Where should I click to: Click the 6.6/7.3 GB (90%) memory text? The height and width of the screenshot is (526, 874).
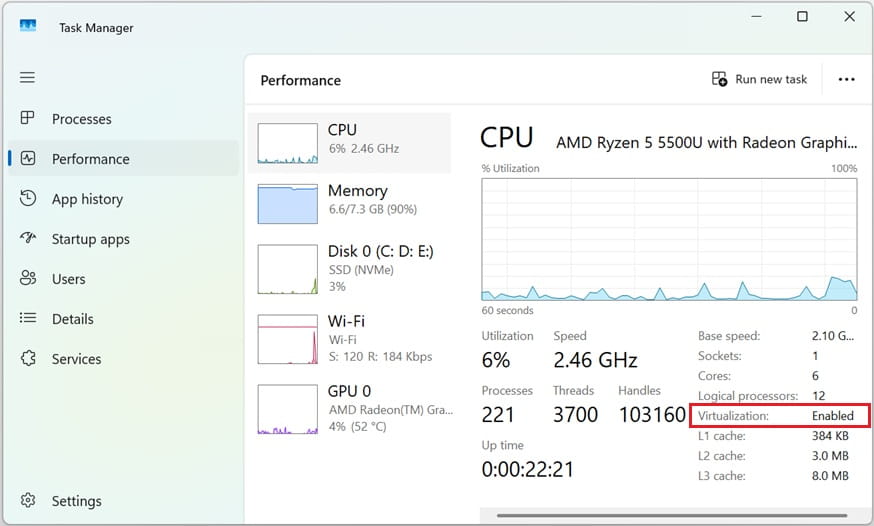[x=373, y=210]
